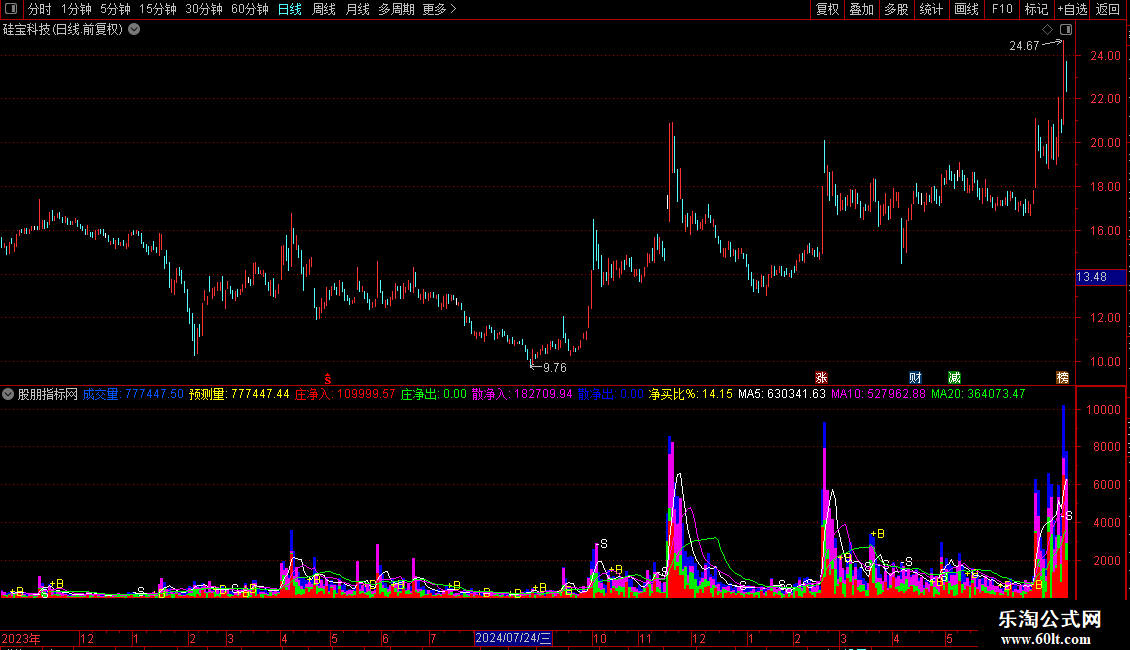
Task: Open the 画线 drawing tools
Action: pyautogui.click(x=966, y=9)
